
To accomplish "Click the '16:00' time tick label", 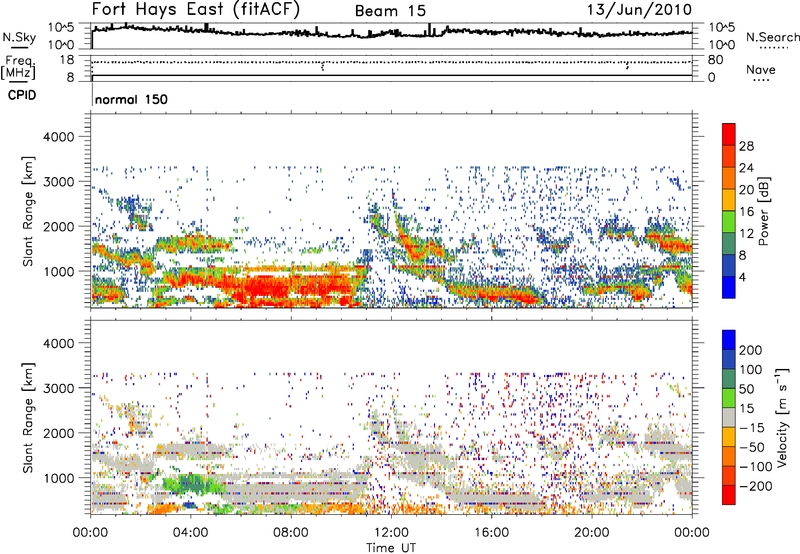I will 491,533.
